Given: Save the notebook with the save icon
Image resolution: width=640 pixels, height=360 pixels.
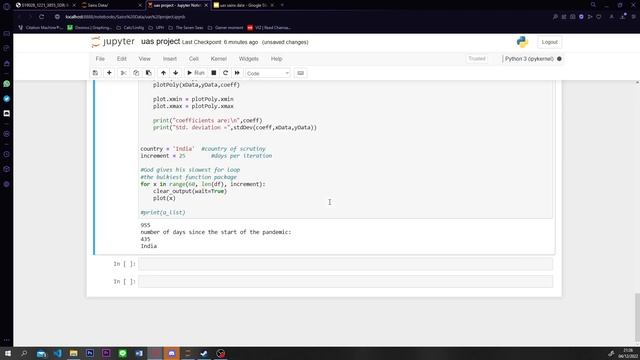Looking at the screenshot, I should pyautogui.click(x=95, y=73).
